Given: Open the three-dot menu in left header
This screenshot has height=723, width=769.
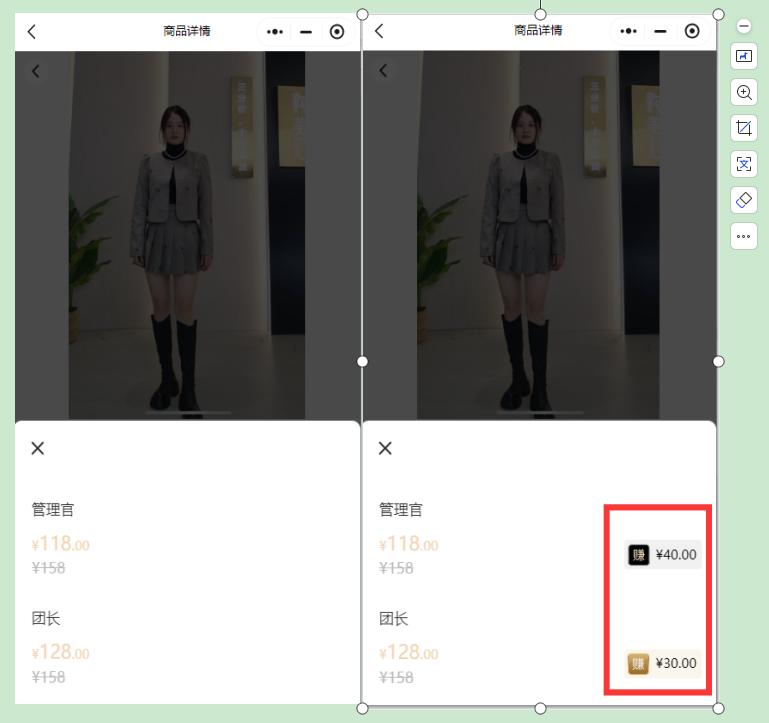Looking at the screenshot, I should (275, 32).
